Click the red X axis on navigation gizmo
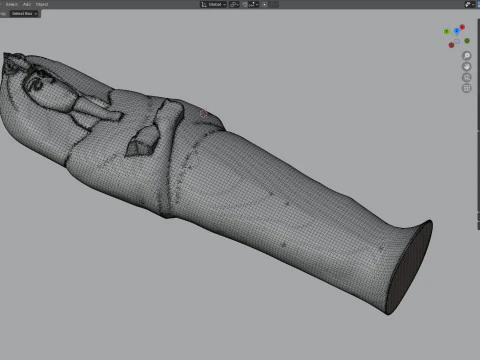The image size is (480, 360). point(462,27)
